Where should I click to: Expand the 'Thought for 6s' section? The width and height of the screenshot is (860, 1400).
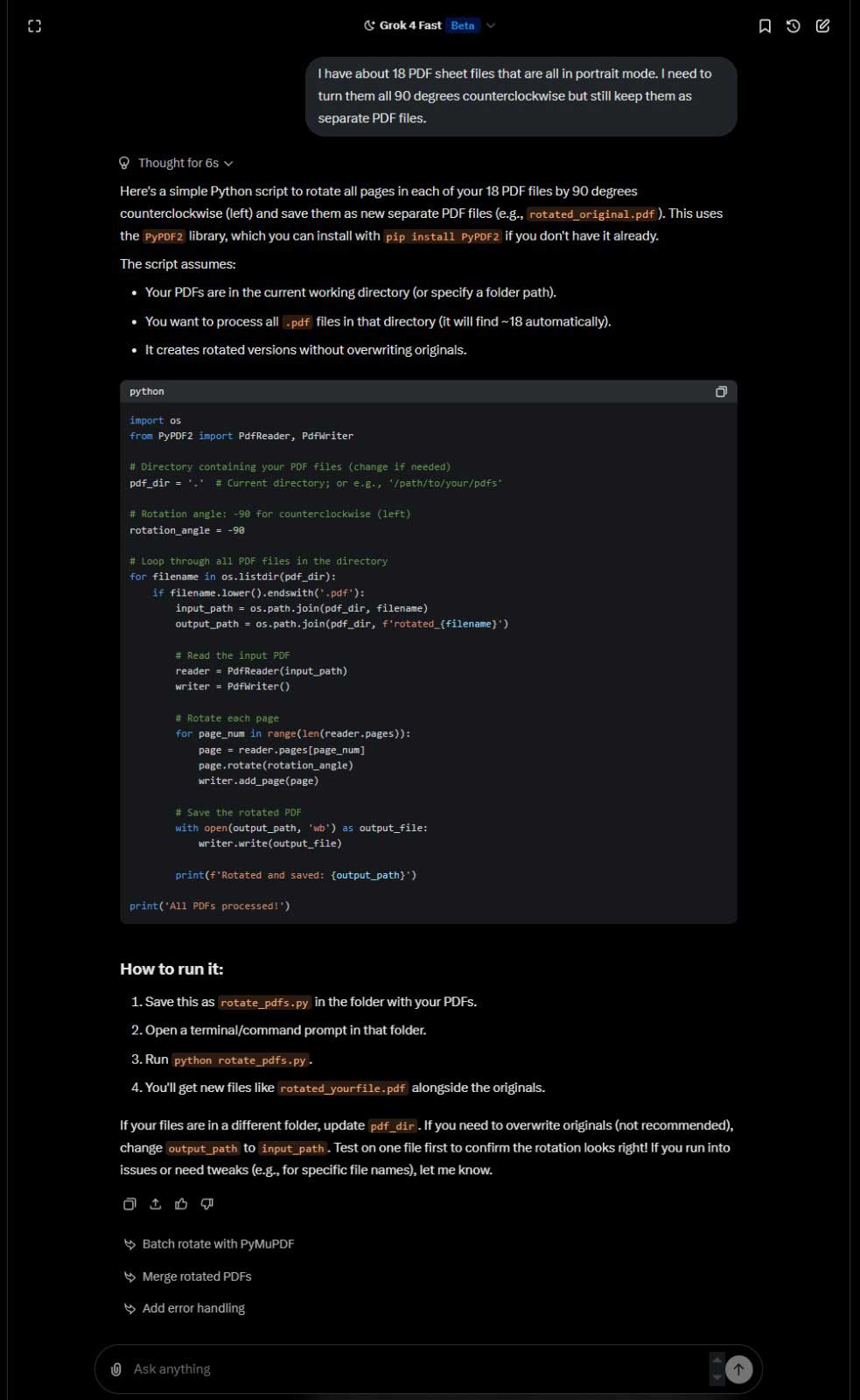tap(176, 164)
